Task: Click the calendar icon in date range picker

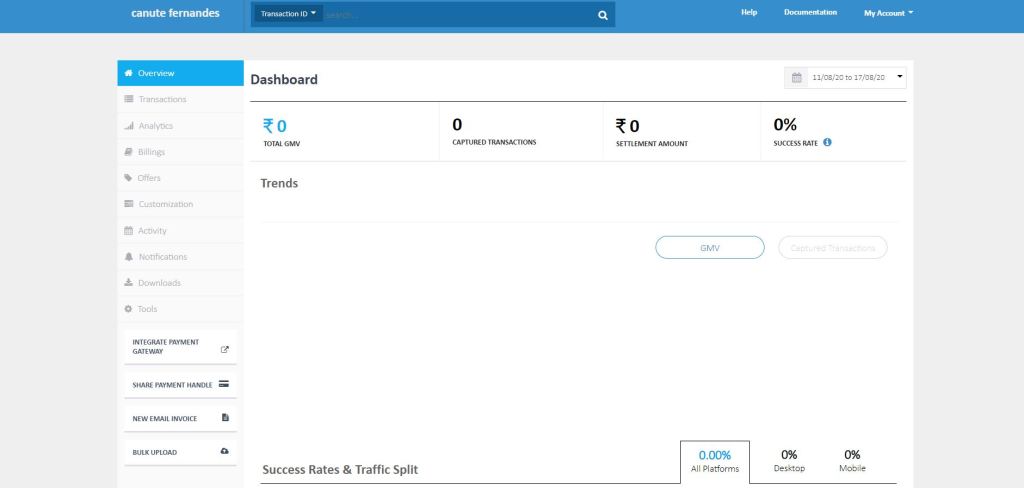Action: [x=796, y=78]
